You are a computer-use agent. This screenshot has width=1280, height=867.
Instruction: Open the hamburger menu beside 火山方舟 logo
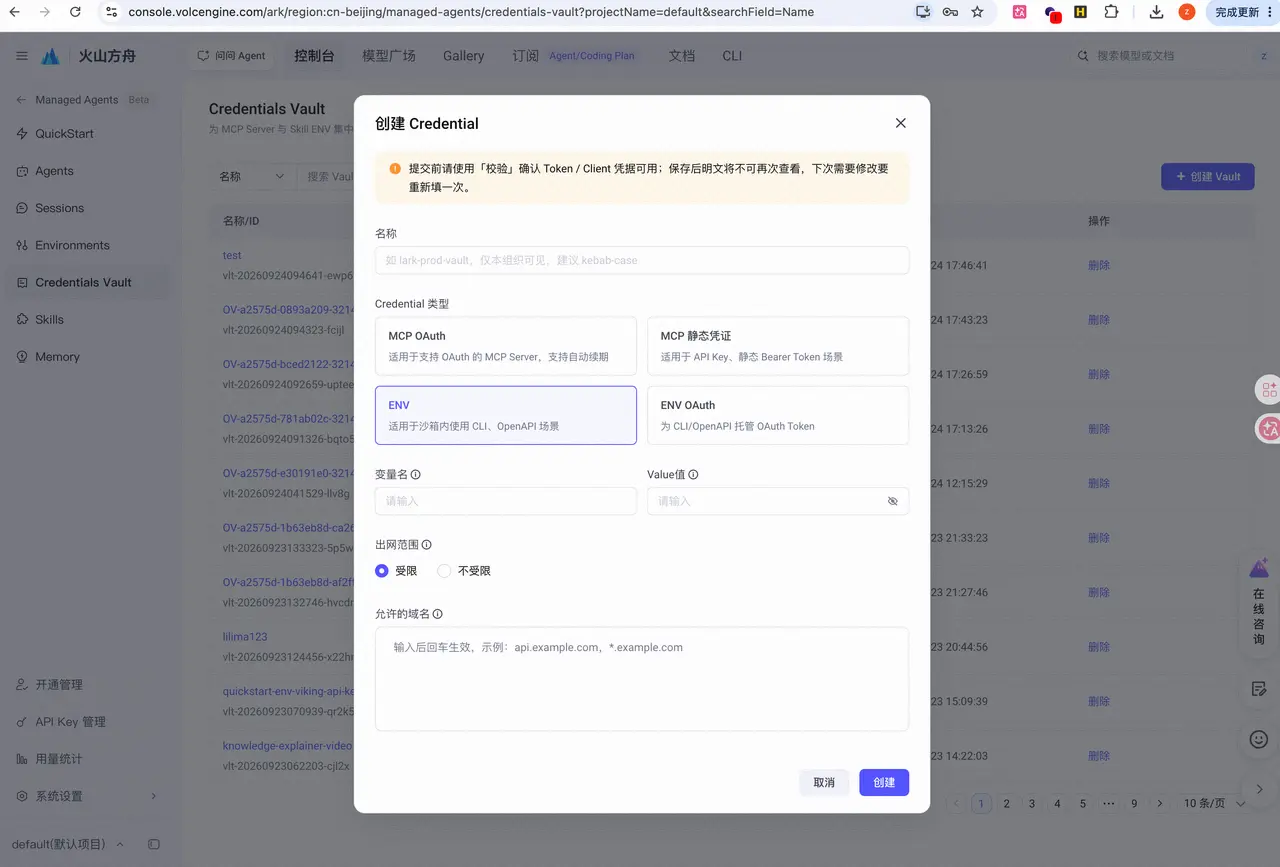tap(22, 56)
